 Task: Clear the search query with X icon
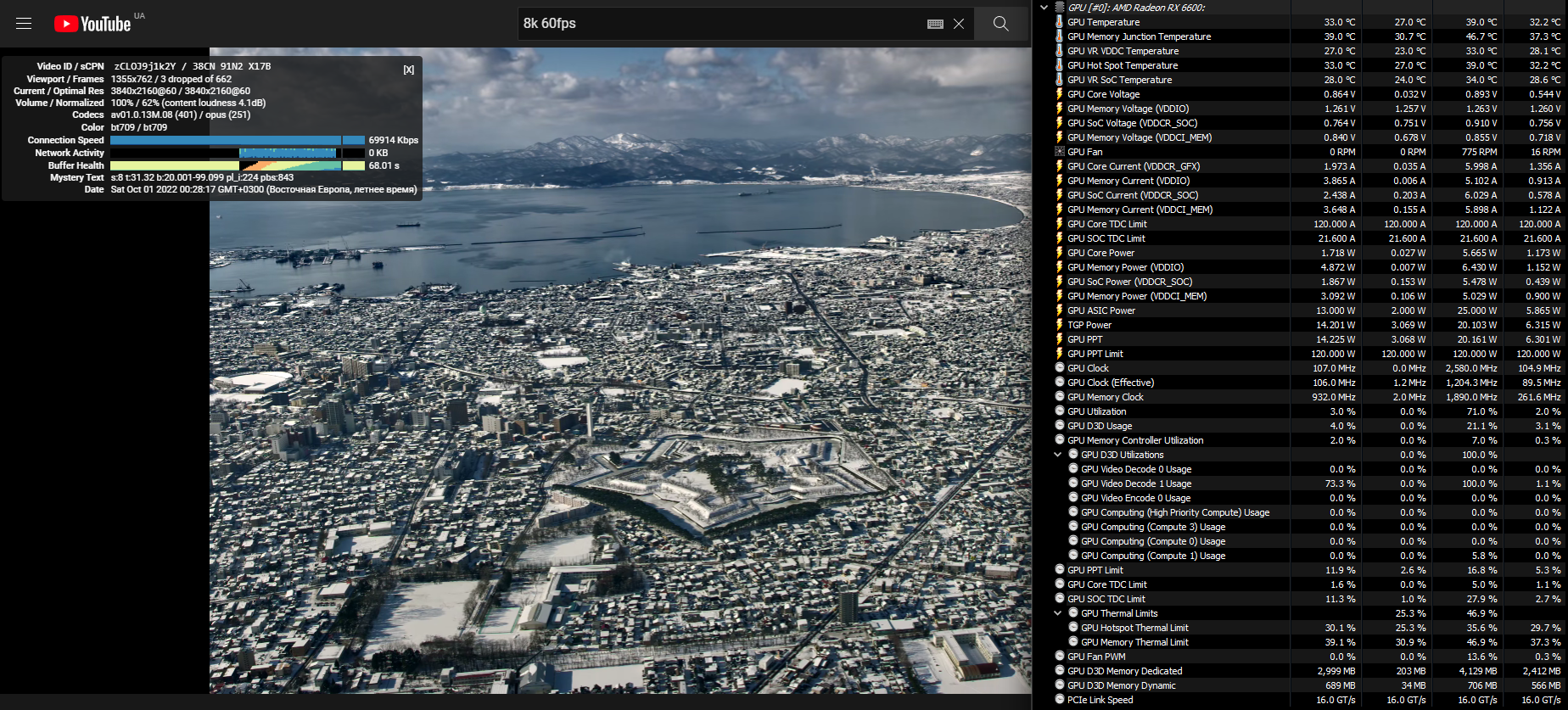pyautogui.click(x=959, y=24)
